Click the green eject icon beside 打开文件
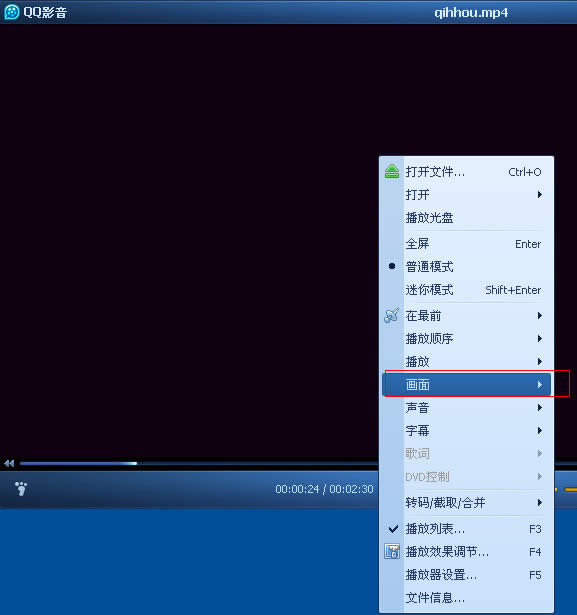 coord(391,171)
